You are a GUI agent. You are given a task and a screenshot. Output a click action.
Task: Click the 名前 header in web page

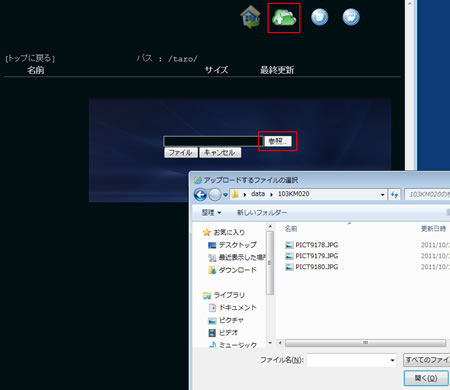[36, 70]
